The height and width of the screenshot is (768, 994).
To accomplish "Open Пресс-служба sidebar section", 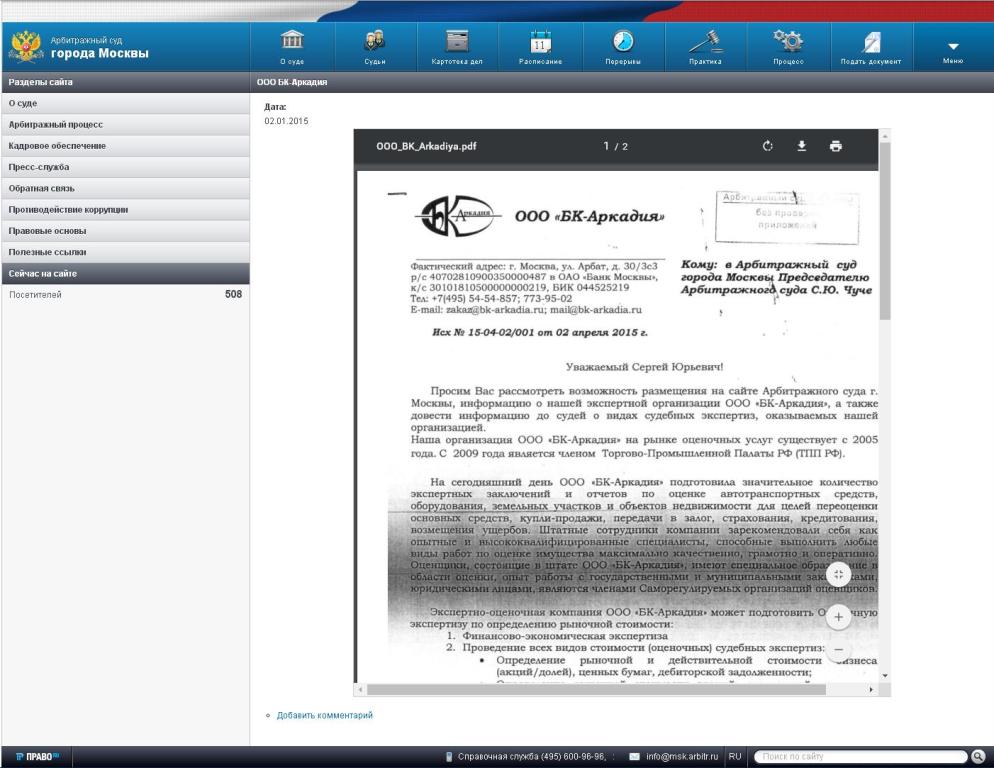I will point(126,167).
